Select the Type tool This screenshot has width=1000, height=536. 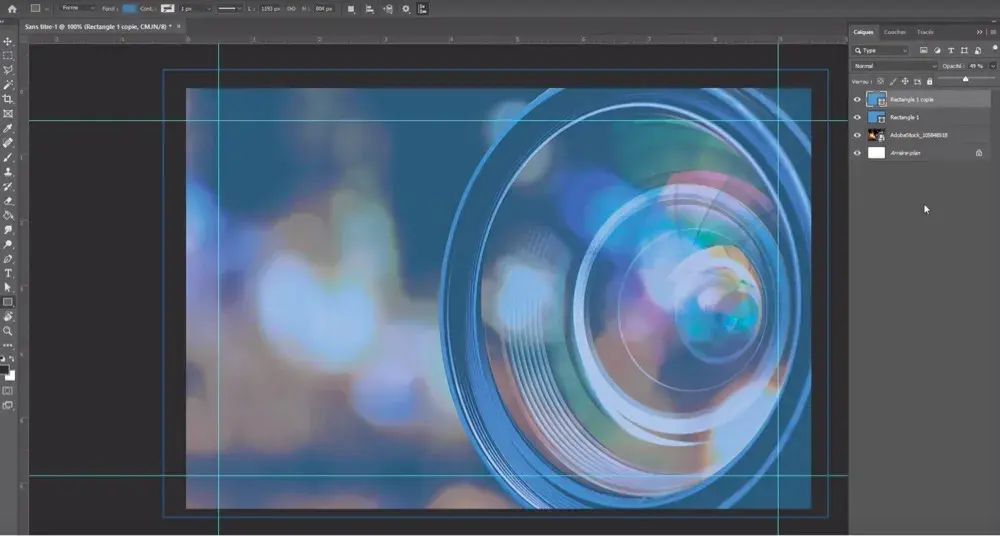pyautogui.click(x=8, y=273)
